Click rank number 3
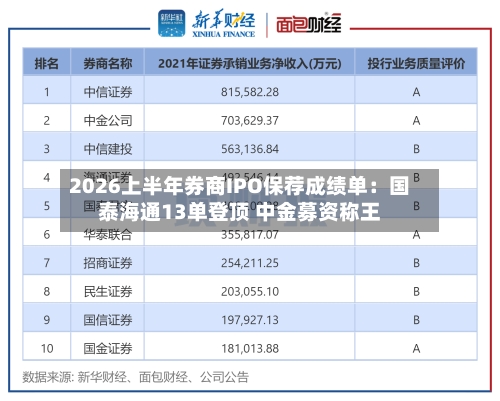Viewport: 500px width, 401px height. (47, 149)
